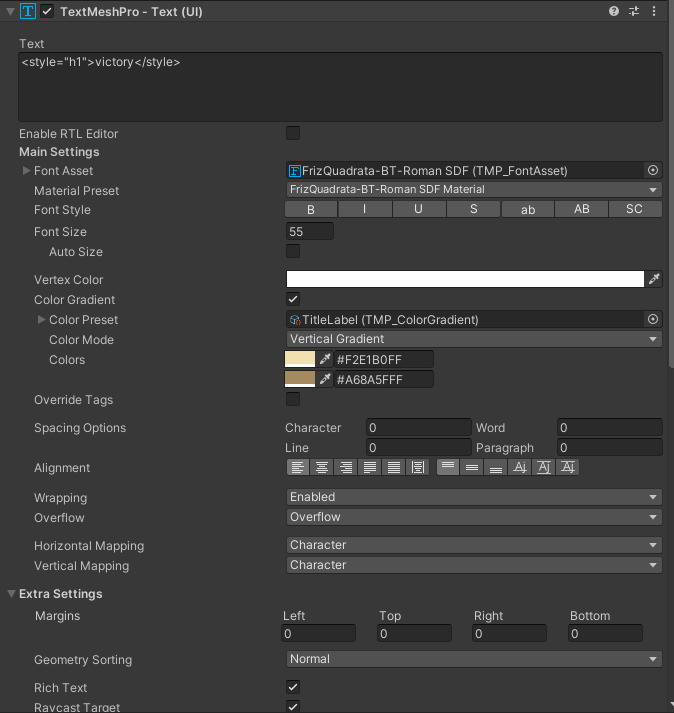
Task: Disable the Color Gradient checkbox
Action: pyautogui.click(x=293, y=299)
